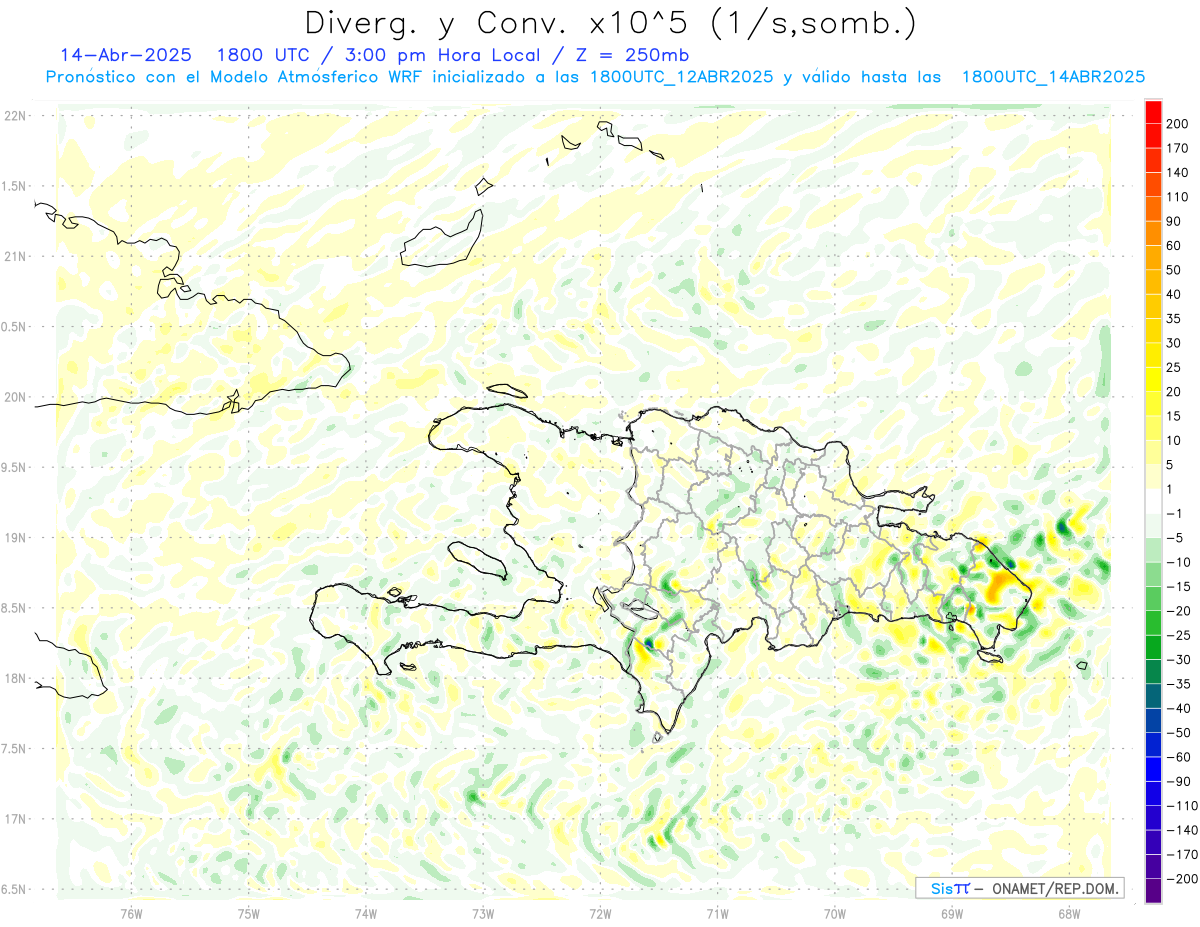Image resolution: width=1200 pixels, height=927 pixels.
Task: Click the '7.5N' latitude label
Action: [14, 748]
